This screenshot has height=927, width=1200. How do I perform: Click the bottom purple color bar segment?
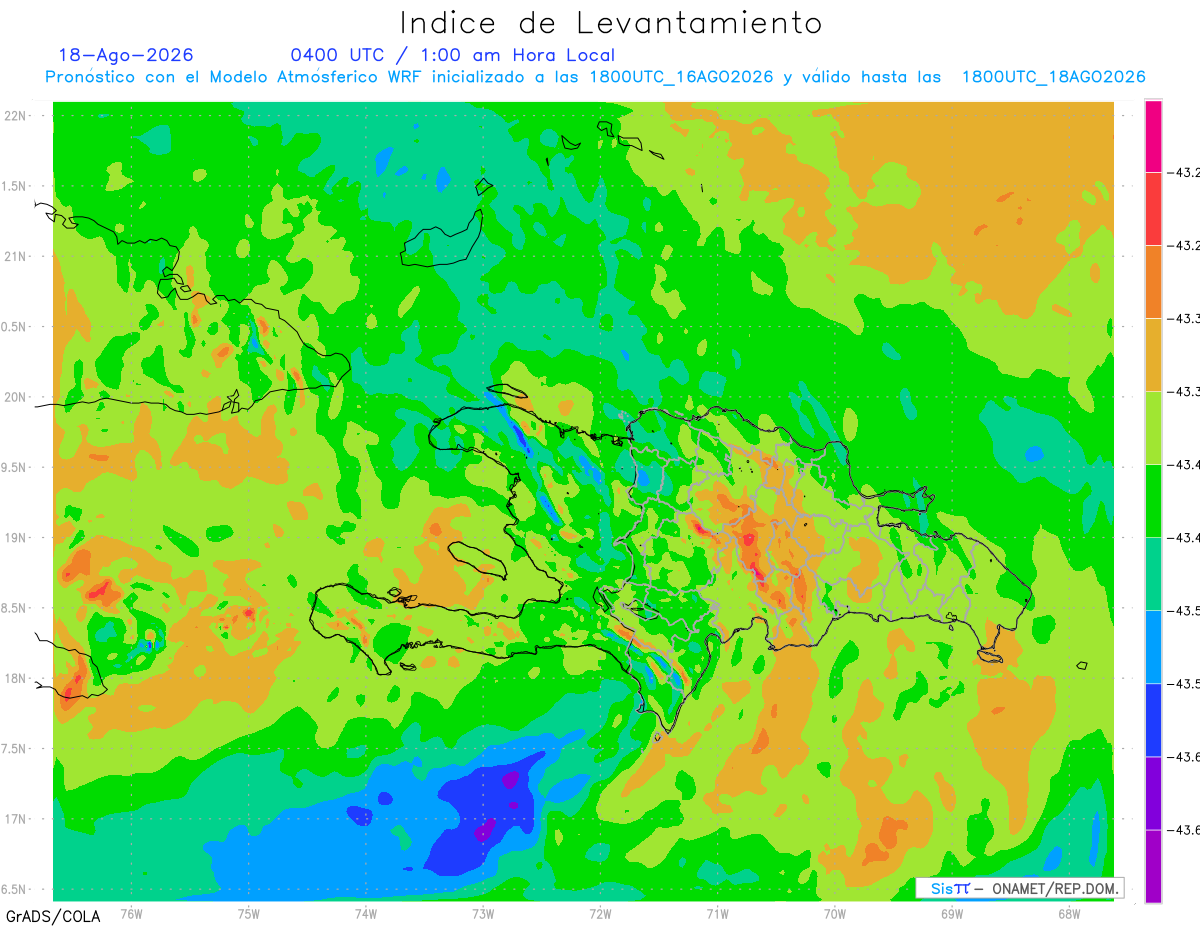tap(1153, 866)
